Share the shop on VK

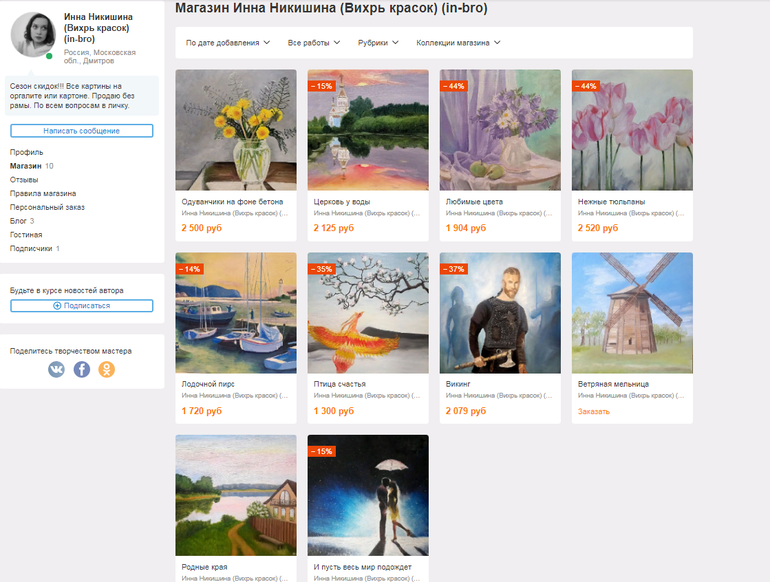[57, 369]
